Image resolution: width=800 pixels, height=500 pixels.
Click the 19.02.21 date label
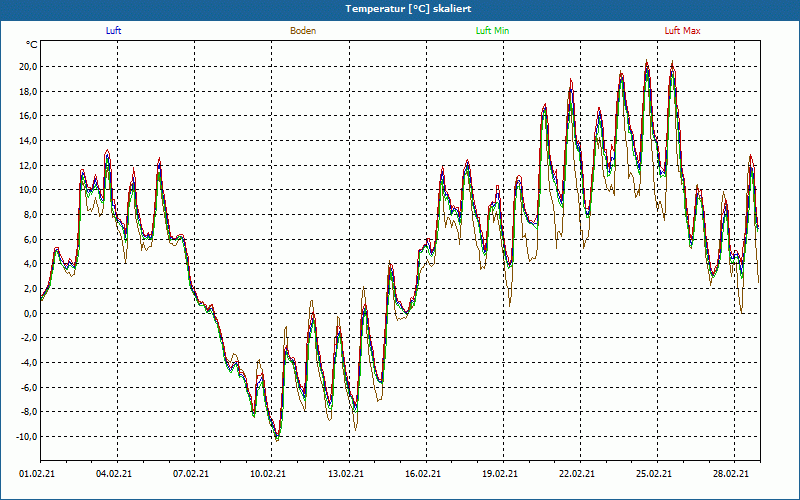pos(499,473)
